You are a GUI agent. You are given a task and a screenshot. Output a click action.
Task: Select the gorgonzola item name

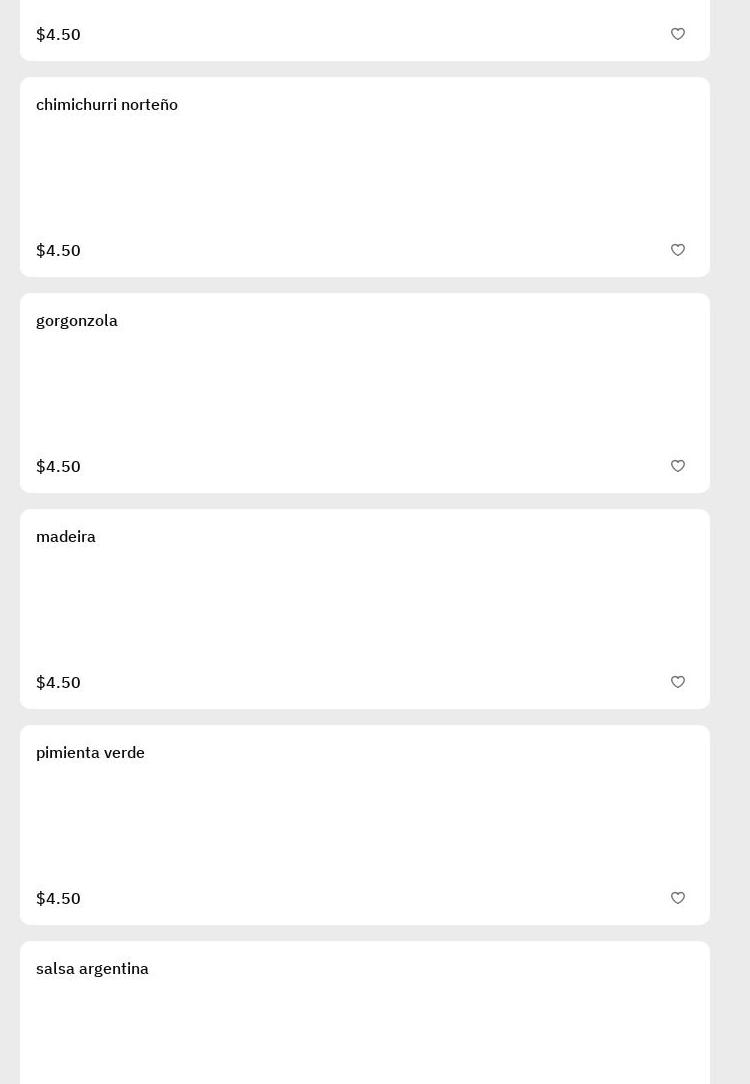click(x=77, y=321)
